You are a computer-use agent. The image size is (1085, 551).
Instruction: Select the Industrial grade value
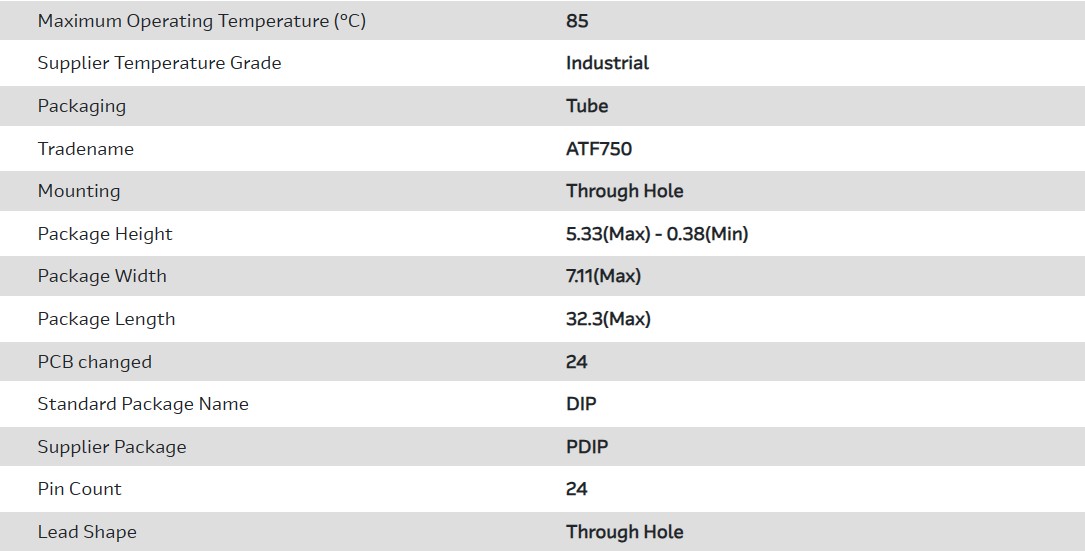pyautogui.click(x=607, y=63)
